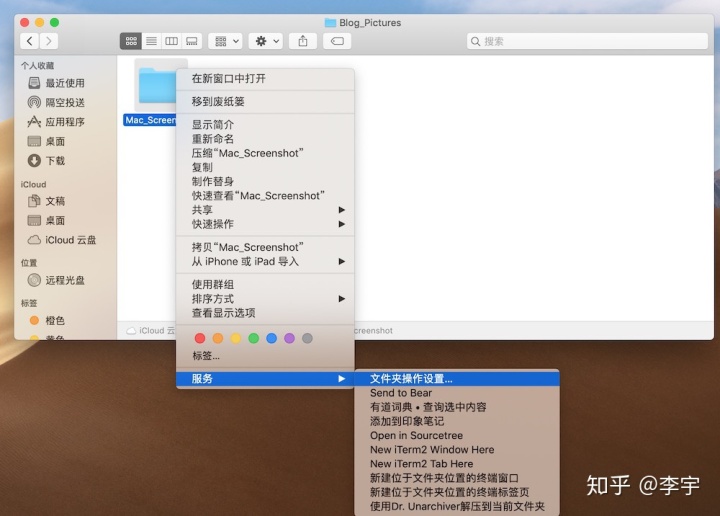Screen dimensions: 720x516
Task: Choose 拷贝"Mac_Screenshot" from the menu
Action: [265, 247]
